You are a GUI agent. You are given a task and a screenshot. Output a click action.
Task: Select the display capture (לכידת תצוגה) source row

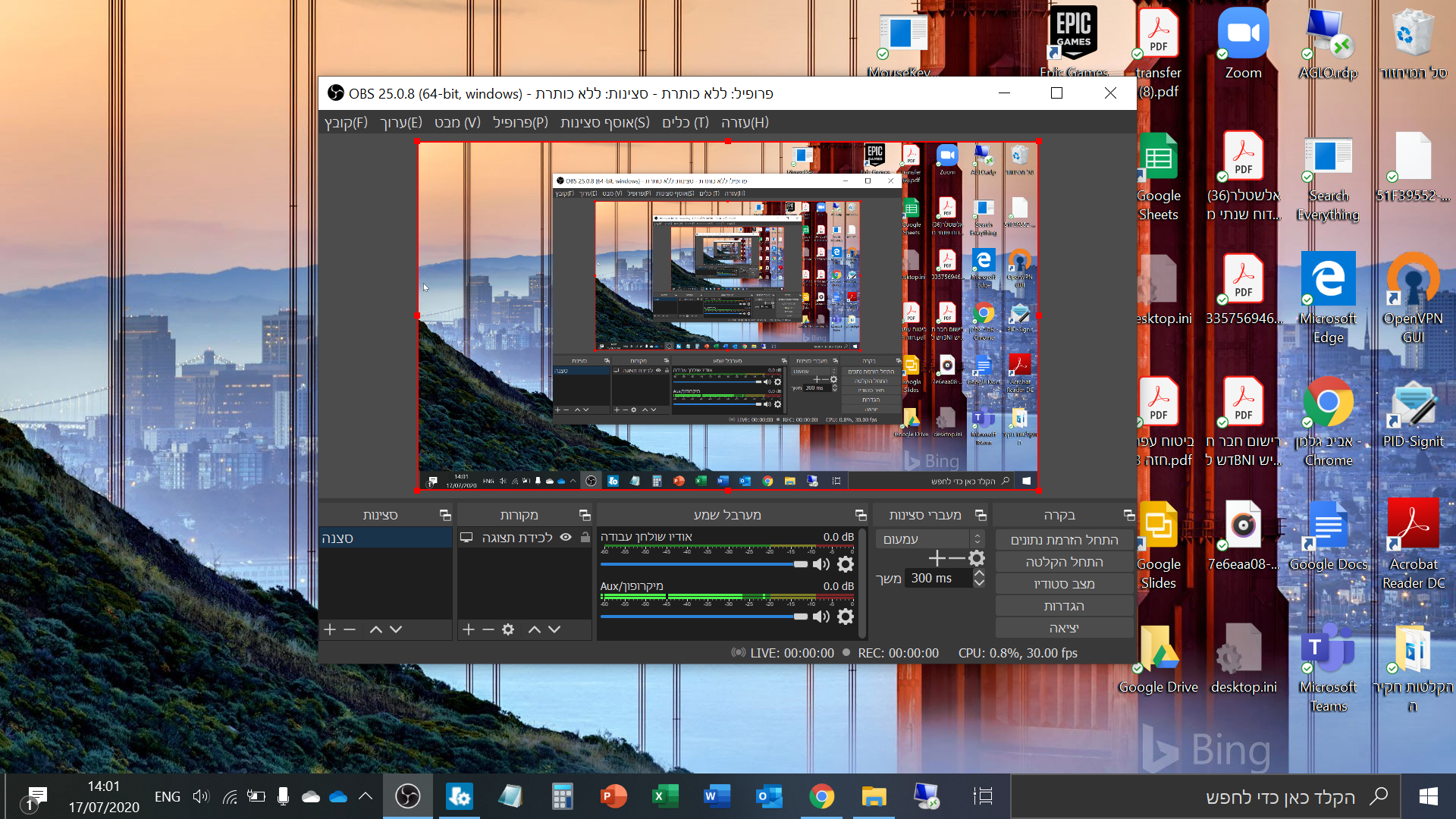pos(524,538)
